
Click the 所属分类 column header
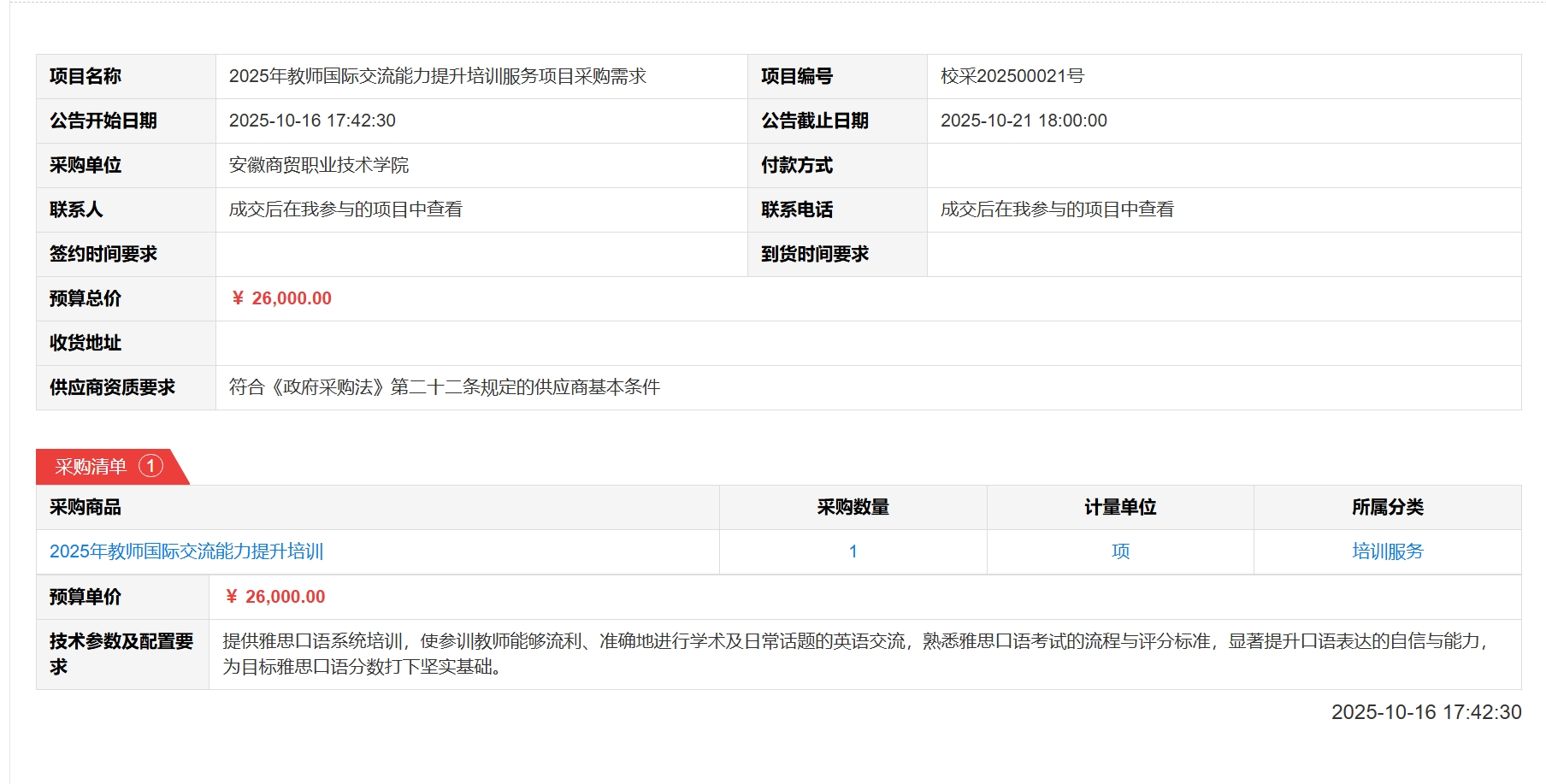point(1387,507)
